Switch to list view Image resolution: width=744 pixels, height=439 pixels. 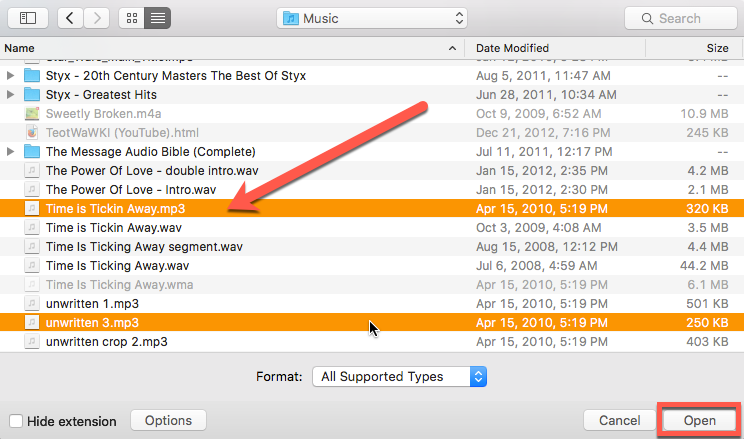click(158, 18)
